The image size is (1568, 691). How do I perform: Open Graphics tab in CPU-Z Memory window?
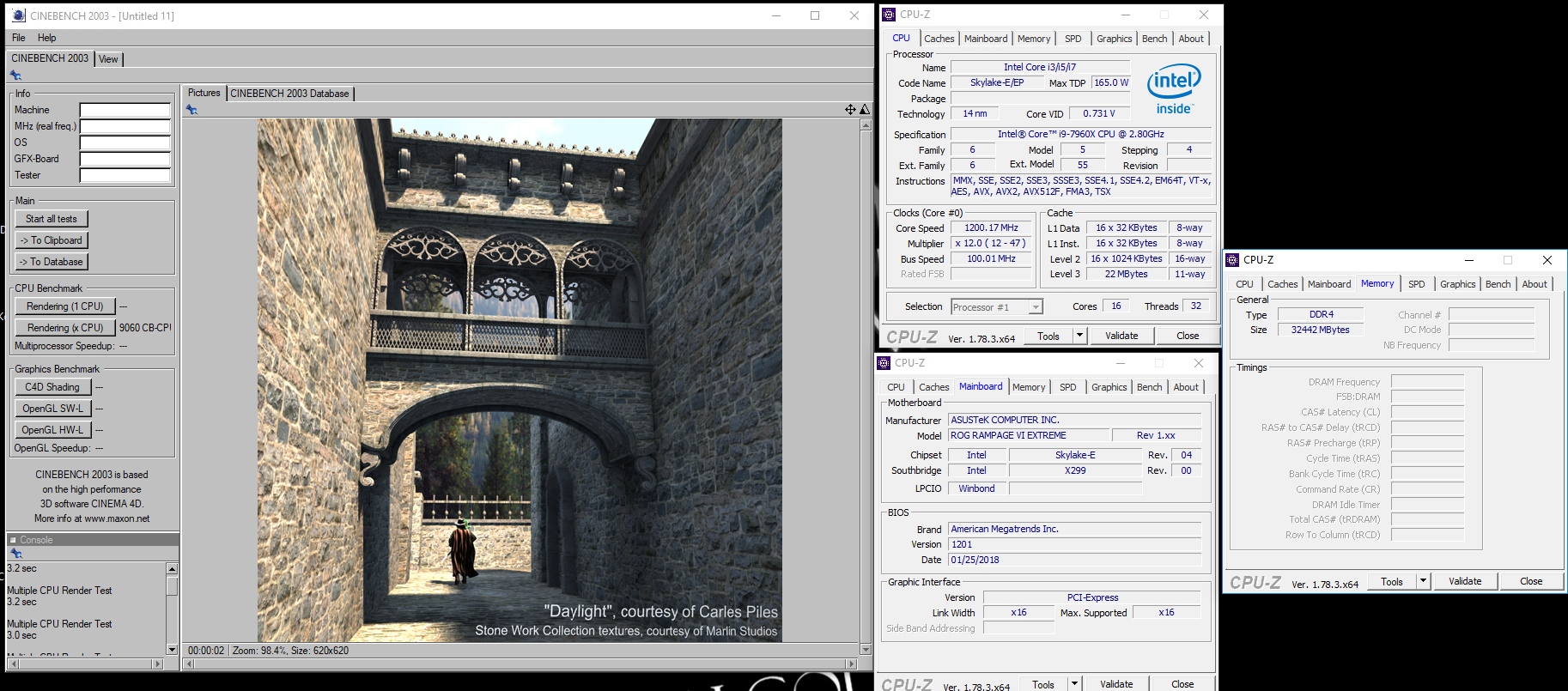point(1457,284)
